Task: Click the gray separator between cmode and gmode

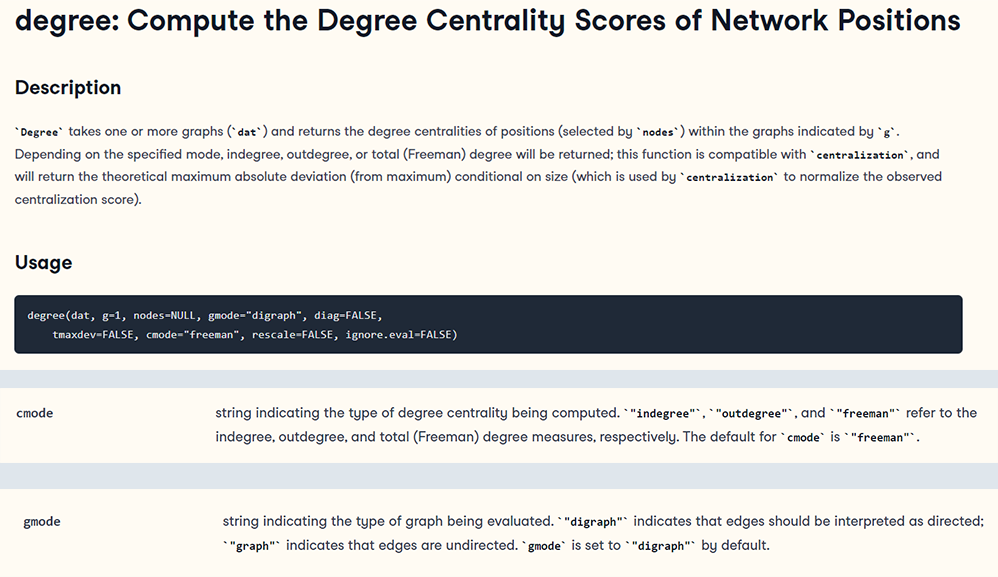Action: (499, 476)
